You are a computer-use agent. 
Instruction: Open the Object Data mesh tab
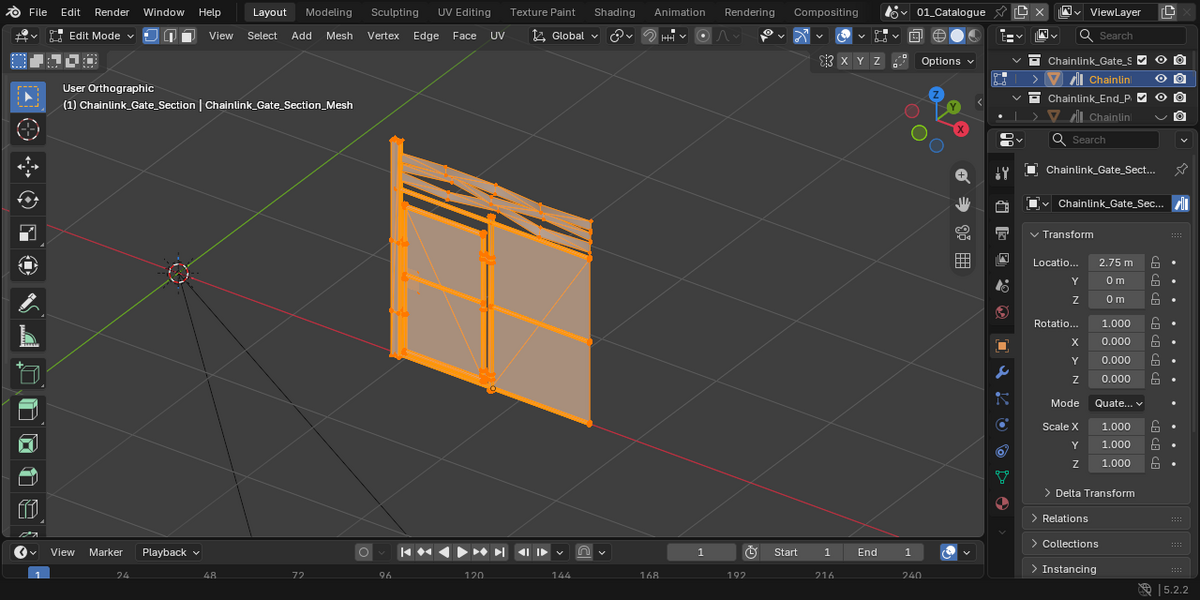pyautogui.click(x=1002, y=477)
